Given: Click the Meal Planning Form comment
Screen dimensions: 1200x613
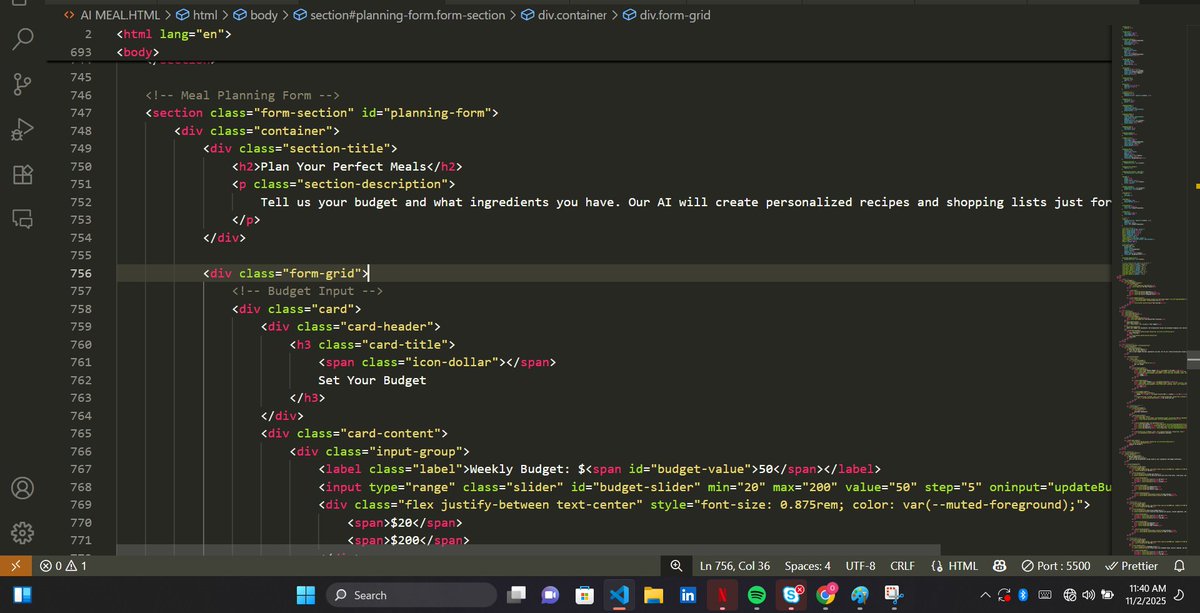Looking at the screenshot, I should tap(243, 95).
